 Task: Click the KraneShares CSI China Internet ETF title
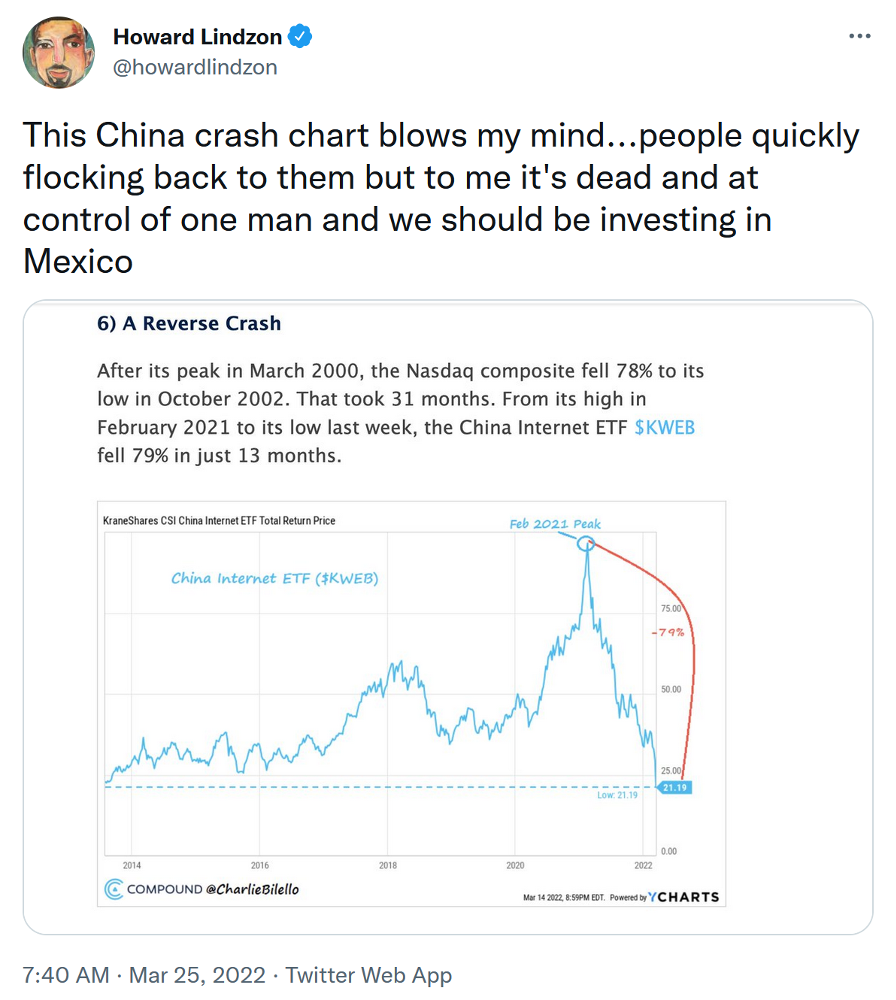tap(219, 521)
